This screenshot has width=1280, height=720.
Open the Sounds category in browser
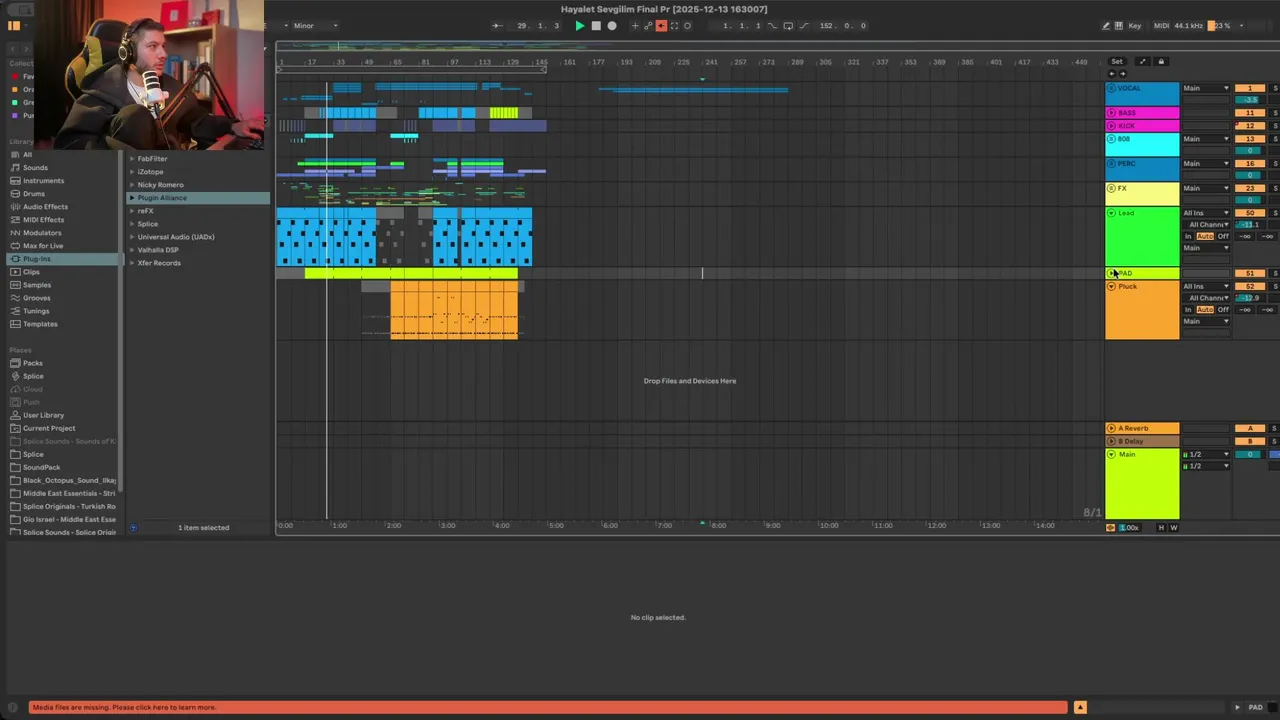click(35, 168)
